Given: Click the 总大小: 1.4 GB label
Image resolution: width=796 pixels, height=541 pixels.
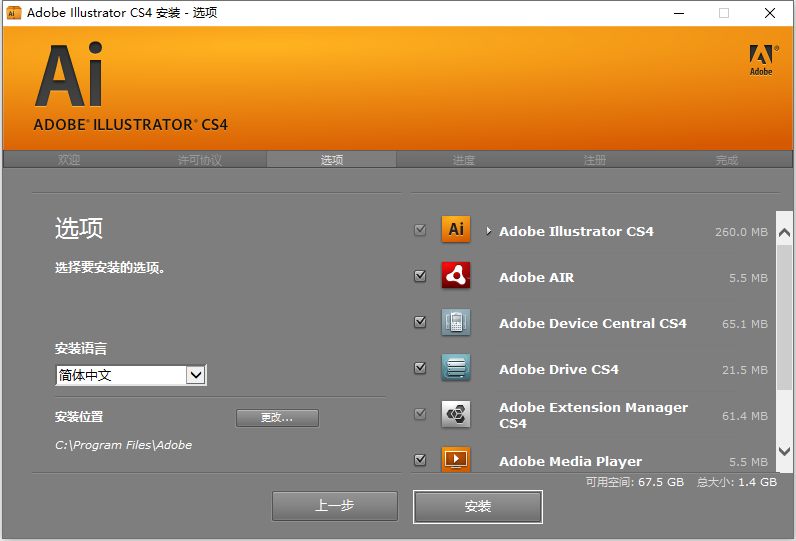Looking at the screenshot, I should click(737, 482).
